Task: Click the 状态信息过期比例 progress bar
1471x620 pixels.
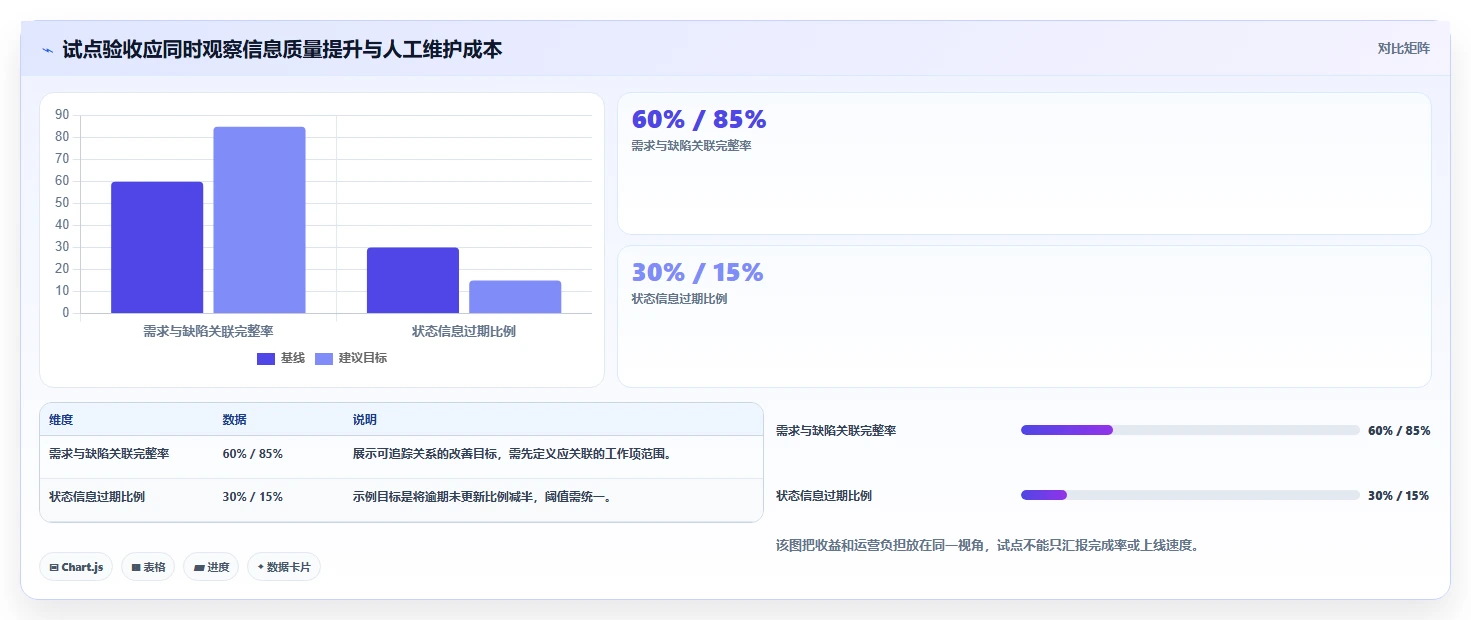Action: point(1190,495)
